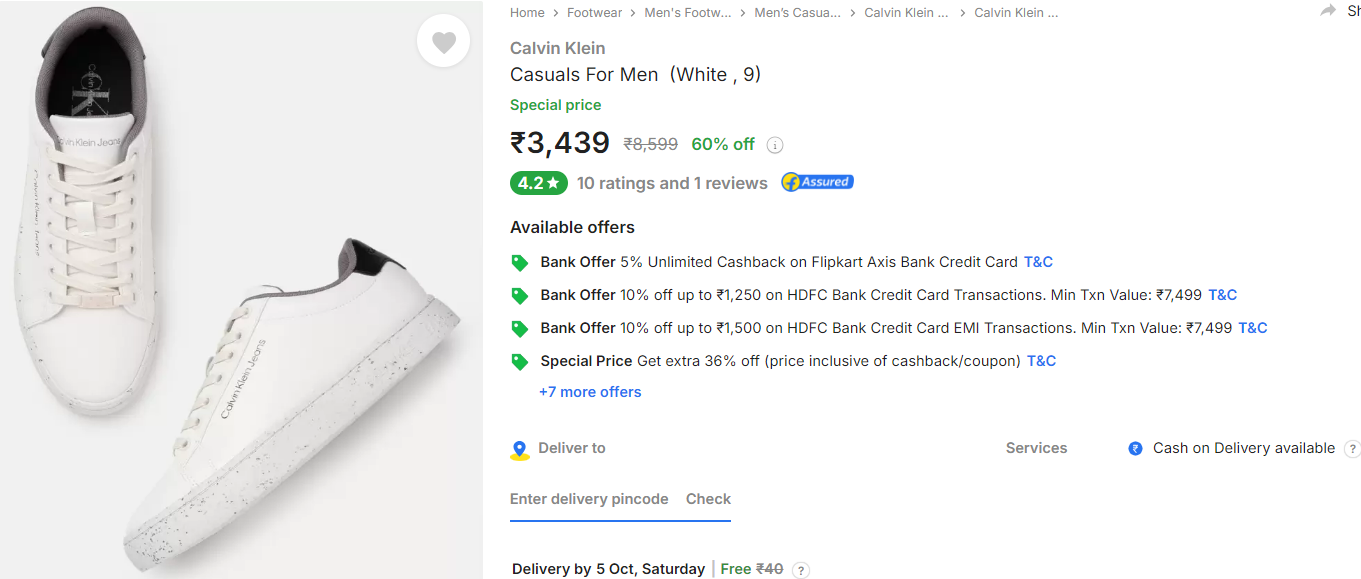Open price info icon beside 60% off
The image size is (1361, 579).
tap(775, 145)
